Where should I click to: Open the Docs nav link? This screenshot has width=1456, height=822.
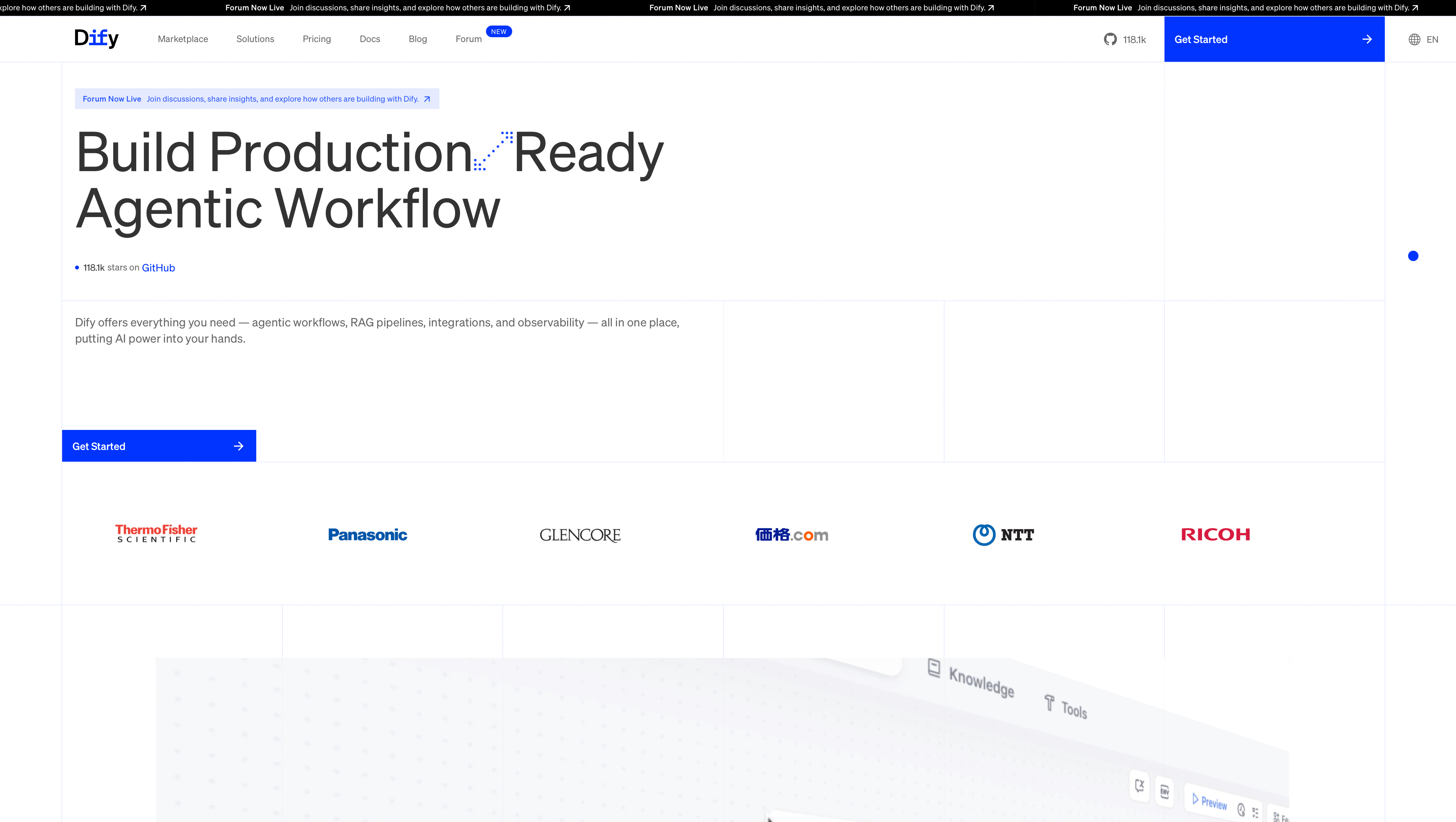coord(370,39)
